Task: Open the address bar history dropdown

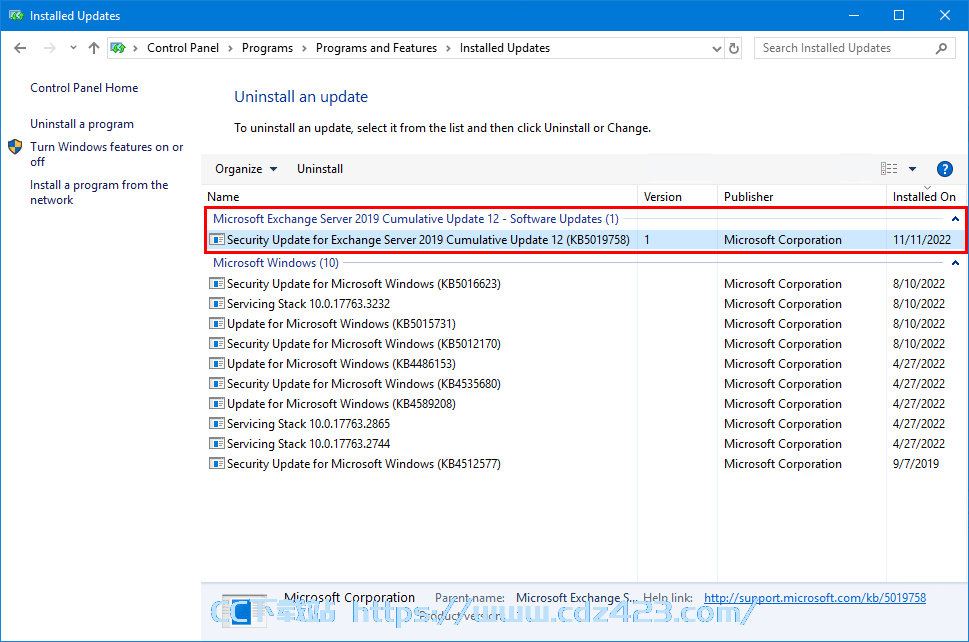Action: click(716, 48)
